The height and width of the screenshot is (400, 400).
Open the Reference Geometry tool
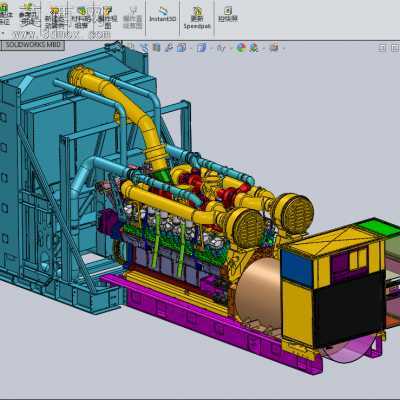(29, 15)
